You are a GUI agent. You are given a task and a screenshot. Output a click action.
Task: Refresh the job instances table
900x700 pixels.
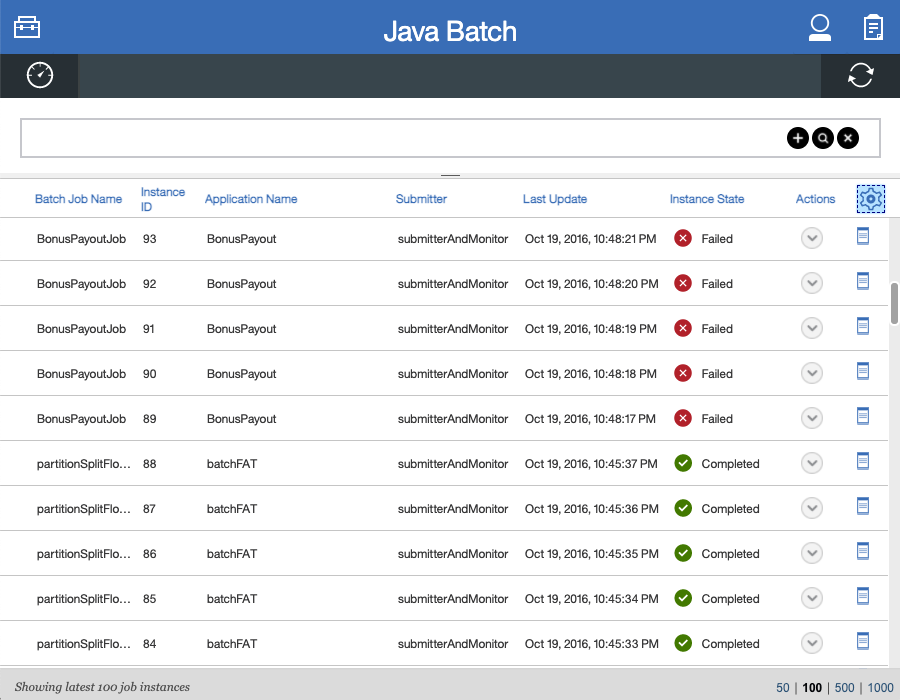point(860,75)
